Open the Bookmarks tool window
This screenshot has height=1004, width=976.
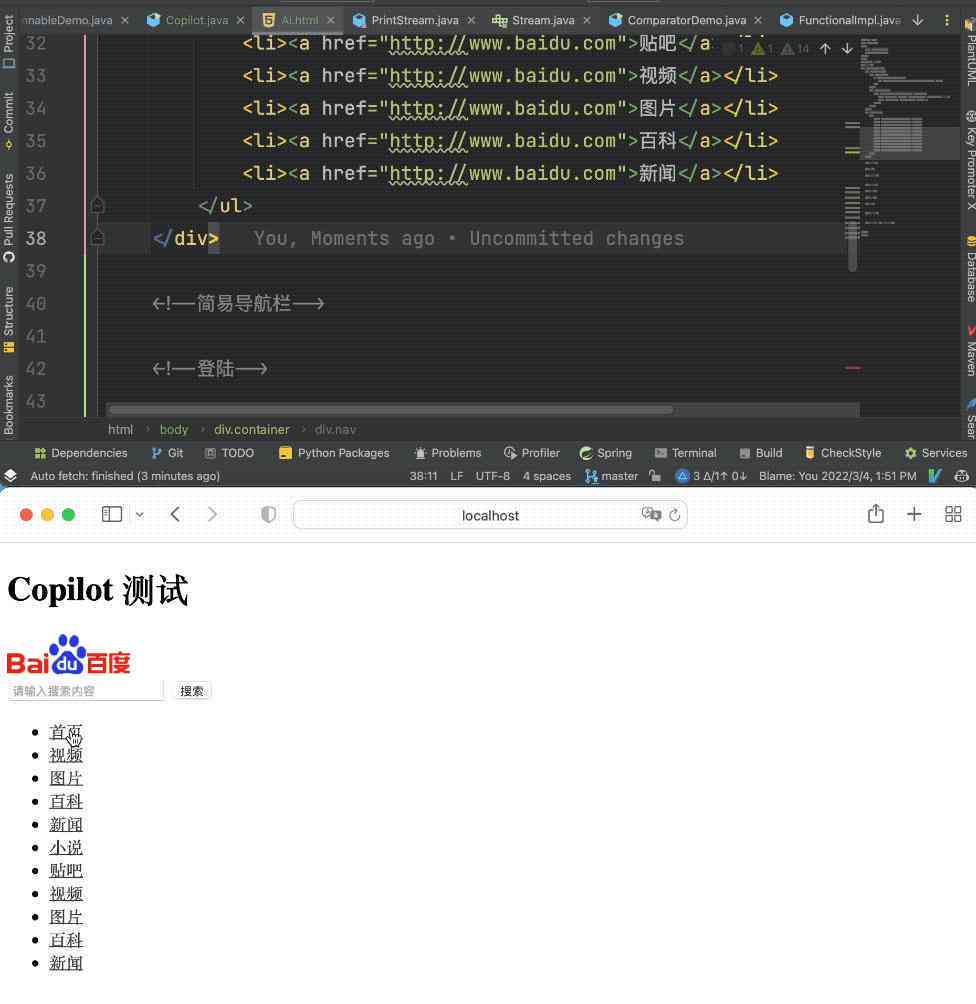click(8, 405)
